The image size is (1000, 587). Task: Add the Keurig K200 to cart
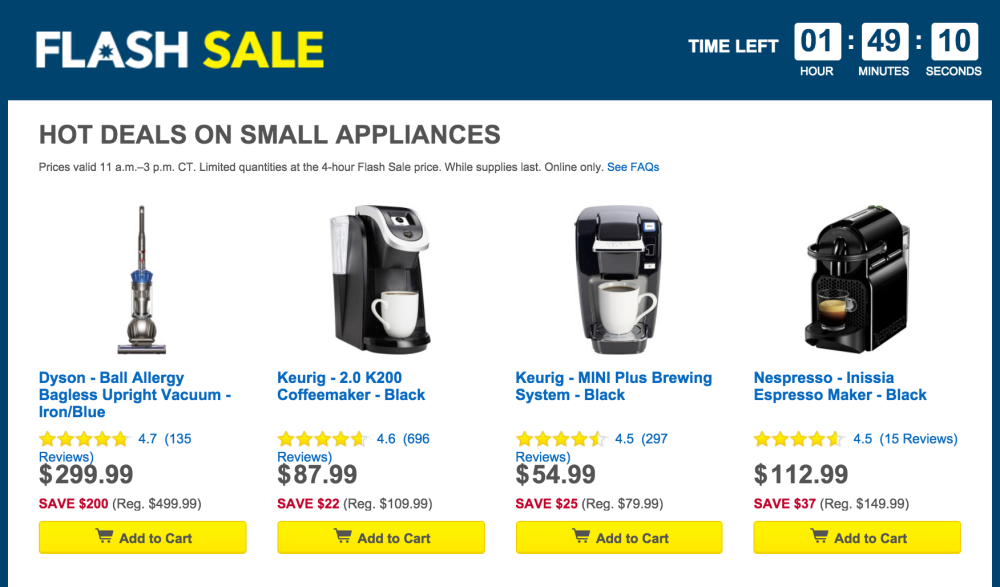(x=381, y=538)
